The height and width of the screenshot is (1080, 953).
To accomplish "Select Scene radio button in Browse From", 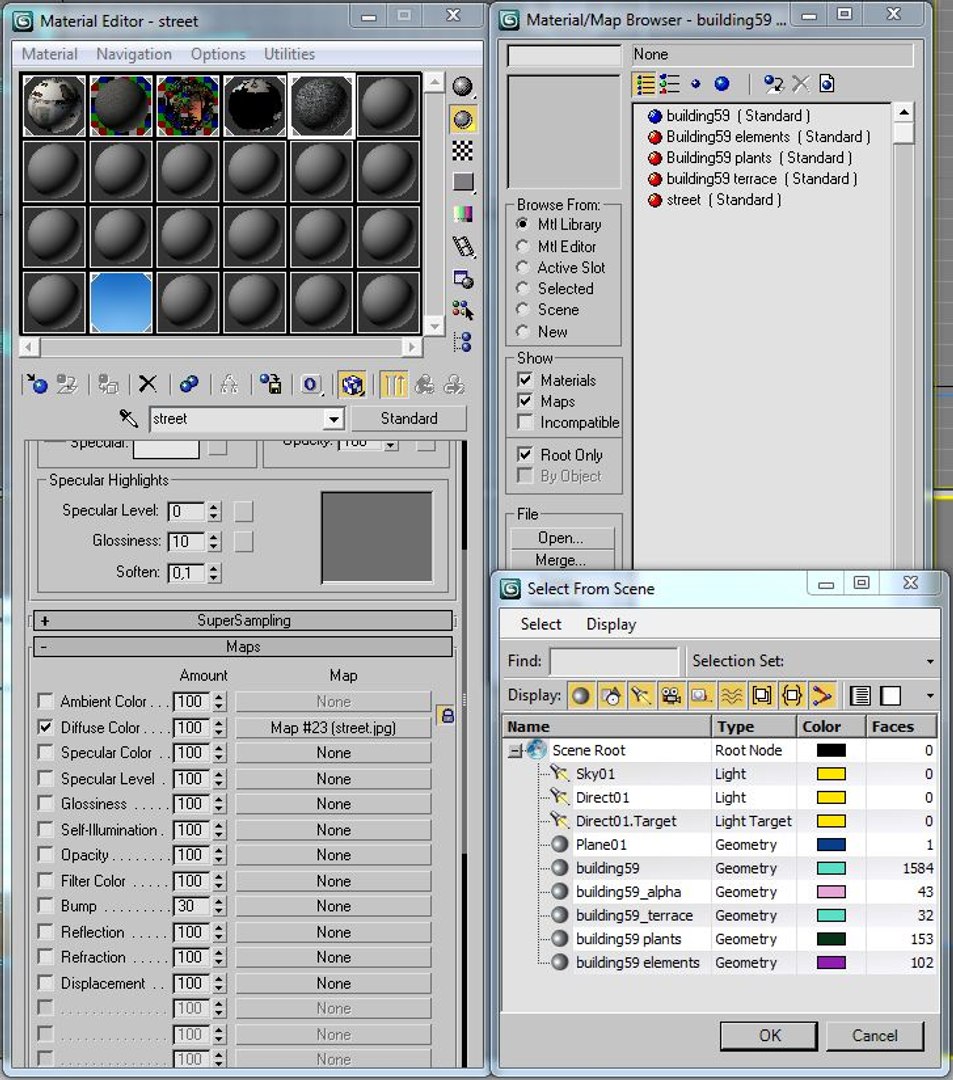I will [x=523, y=310].
